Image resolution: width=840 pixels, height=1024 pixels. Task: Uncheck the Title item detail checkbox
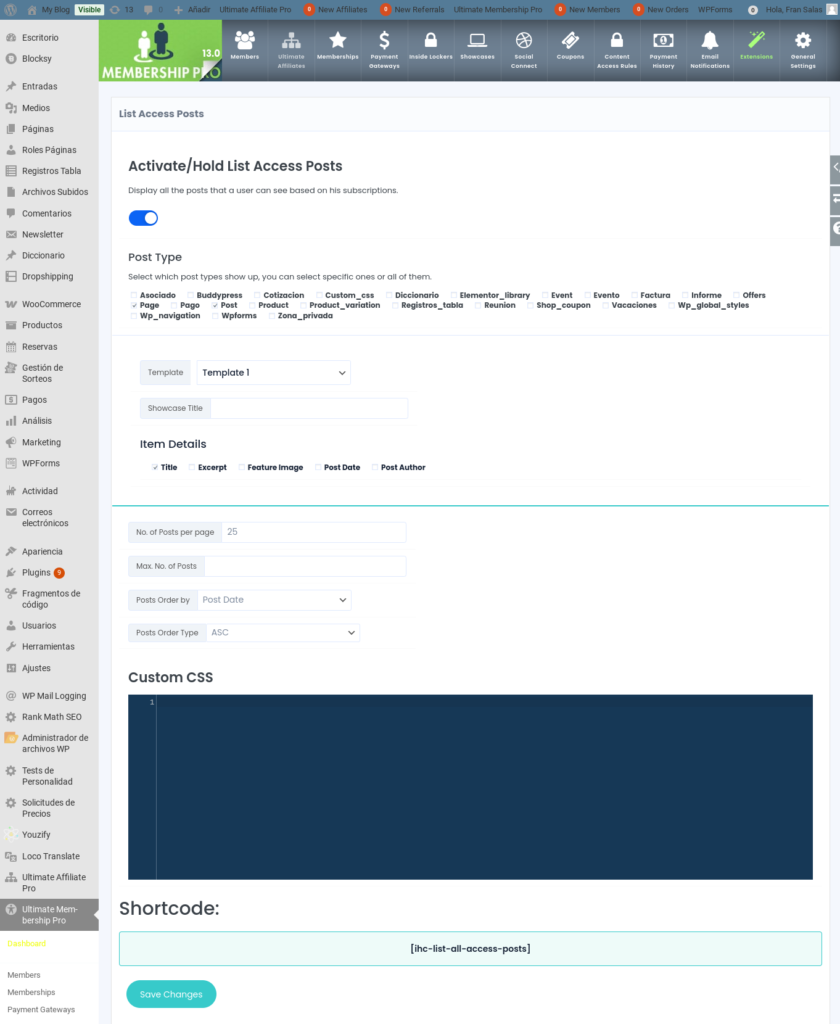point(155,468)
